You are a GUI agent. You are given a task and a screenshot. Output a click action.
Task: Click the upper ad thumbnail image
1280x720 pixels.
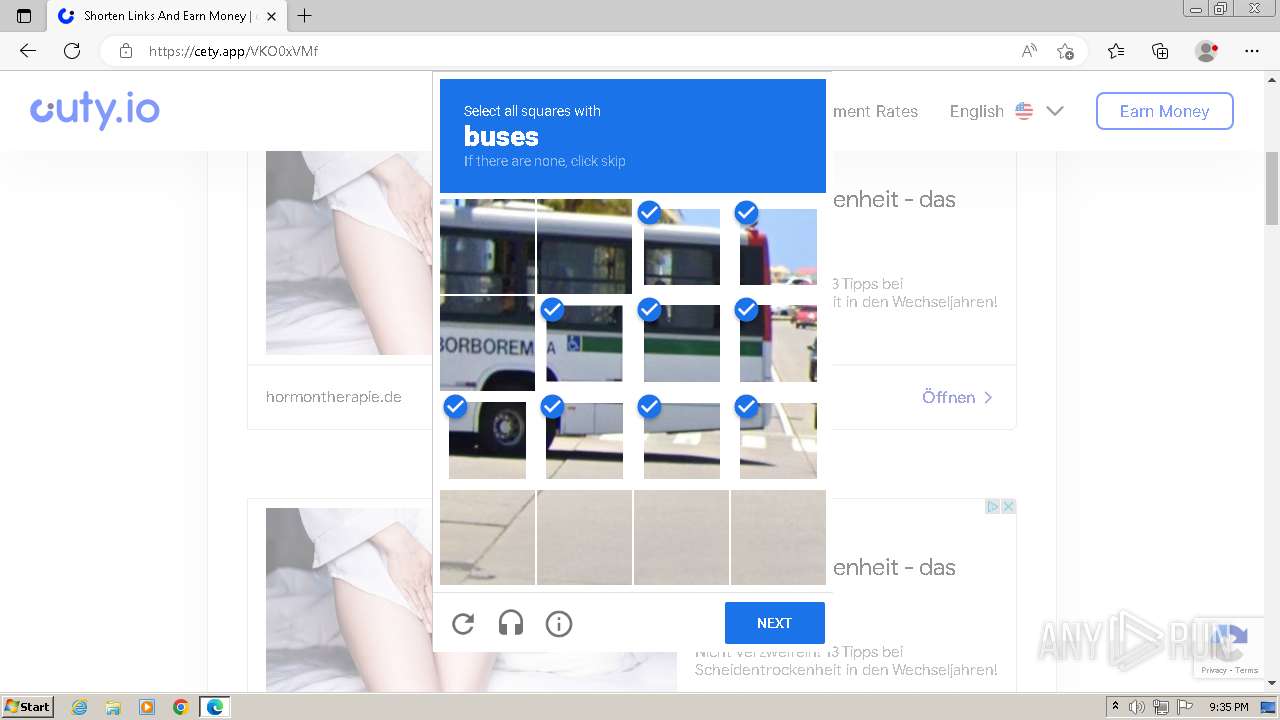tap(349, 253)
